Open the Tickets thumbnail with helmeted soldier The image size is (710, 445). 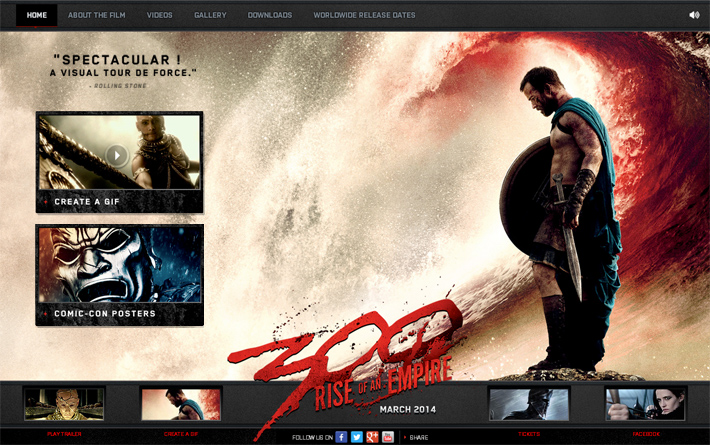(x=529, y=404)
